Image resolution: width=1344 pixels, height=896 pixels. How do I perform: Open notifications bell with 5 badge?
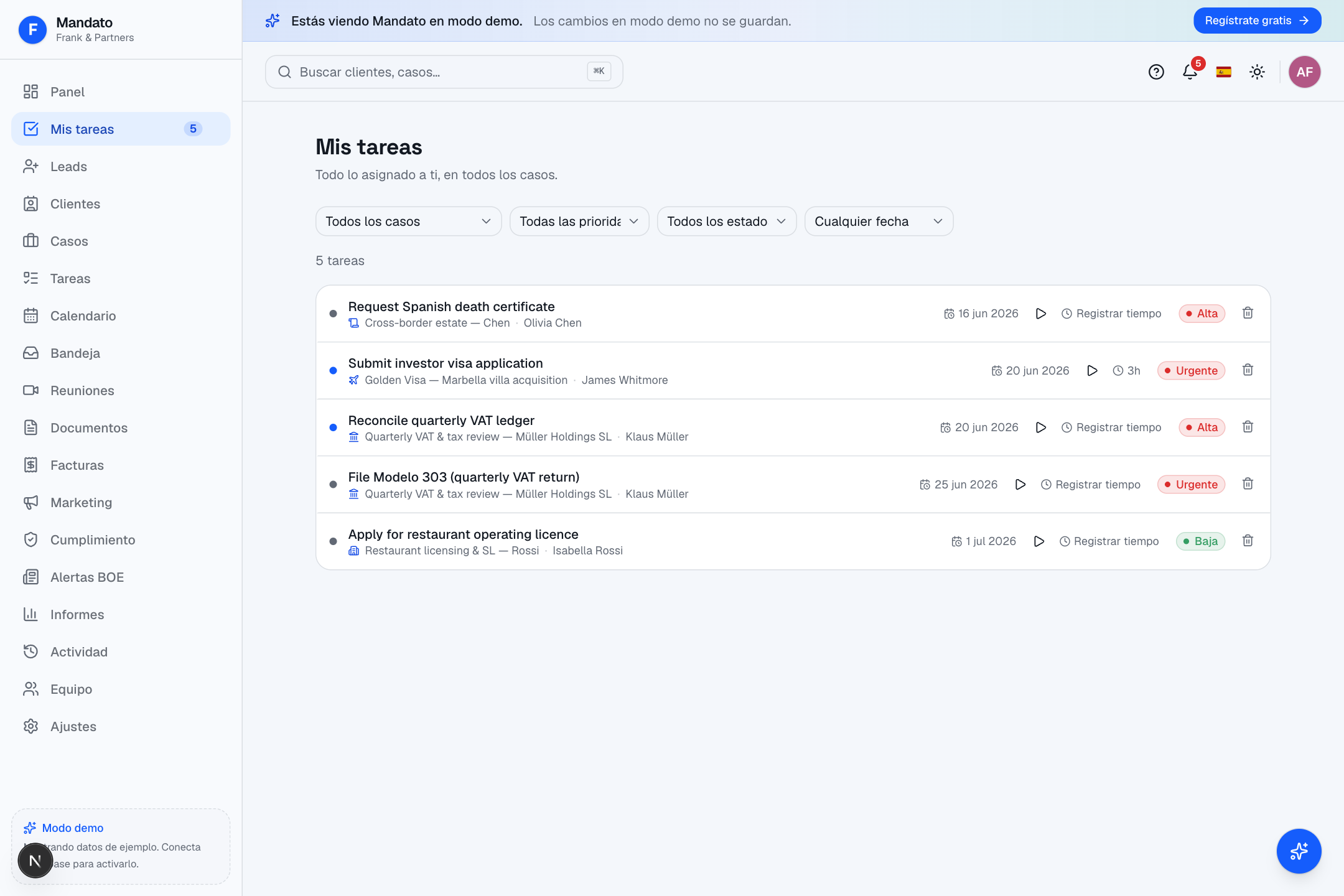(1190, 72)
